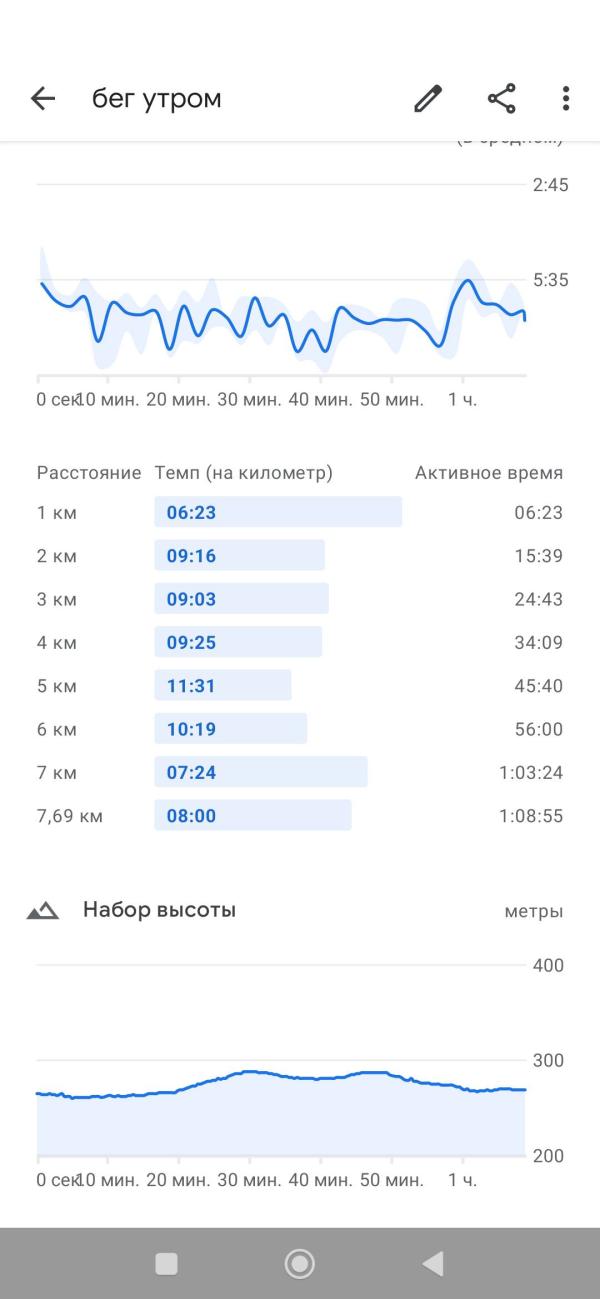Image resolution: width=600 pixels, height=1299 pixels.
Task: Tap the back arrow icon
Action: coord(42,98)
